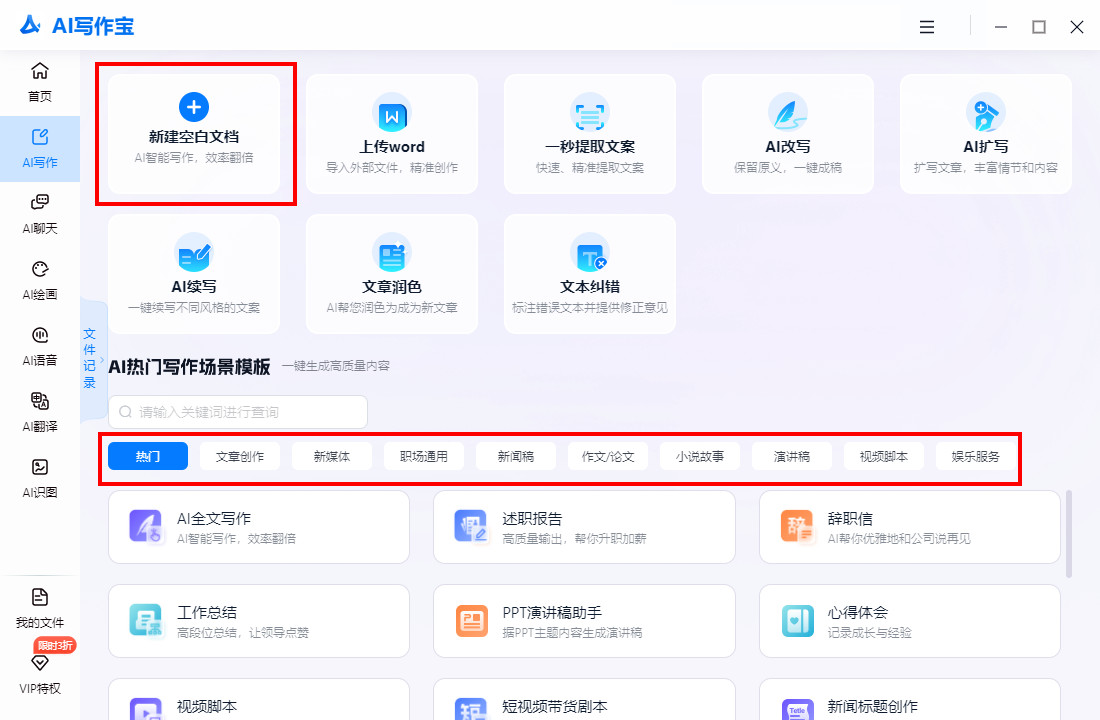Open the hamburger menu at top right

(x=927, y=27)
